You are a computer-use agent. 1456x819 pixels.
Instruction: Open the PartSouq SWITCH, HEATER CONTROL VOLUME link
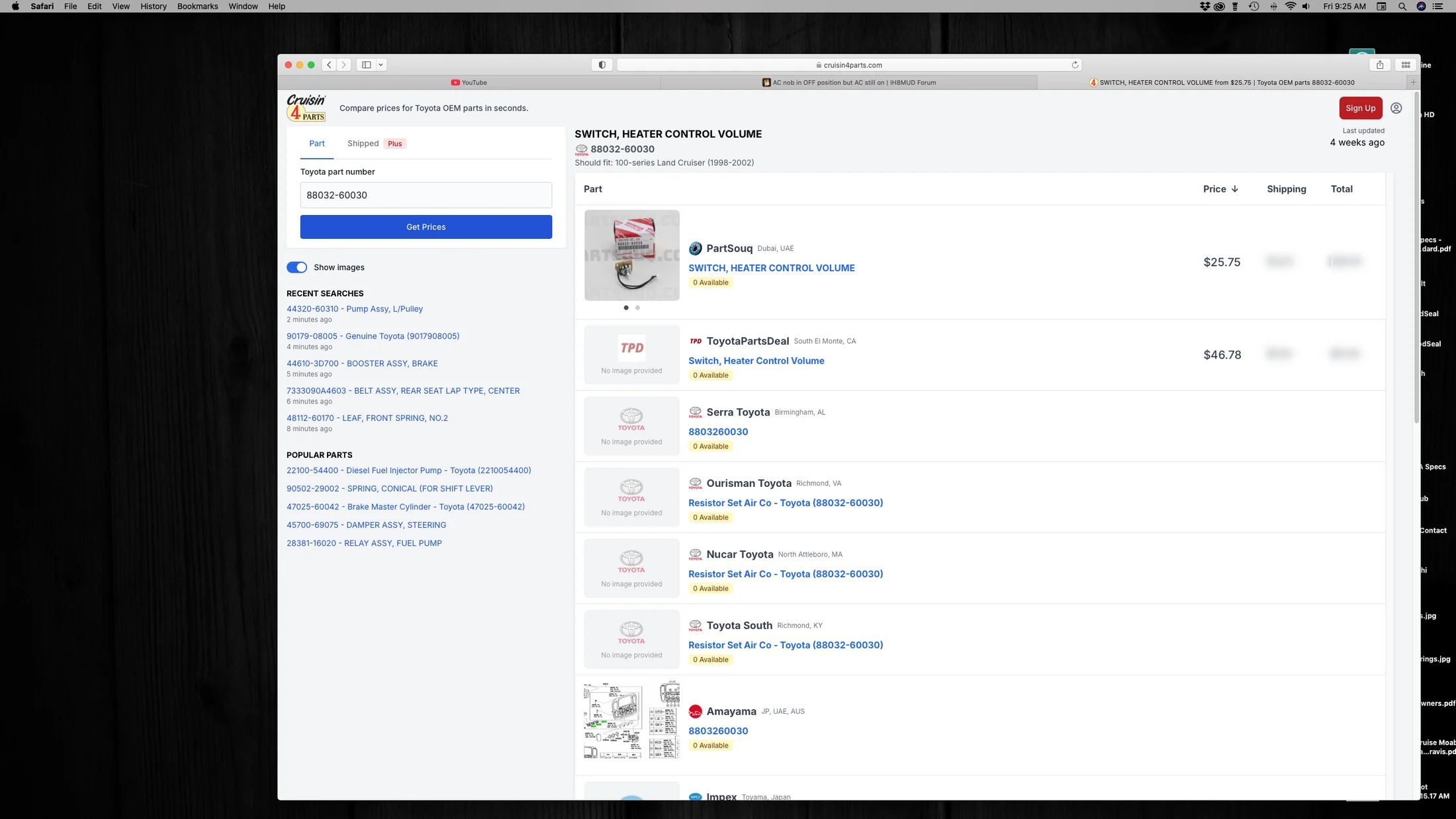771,268
